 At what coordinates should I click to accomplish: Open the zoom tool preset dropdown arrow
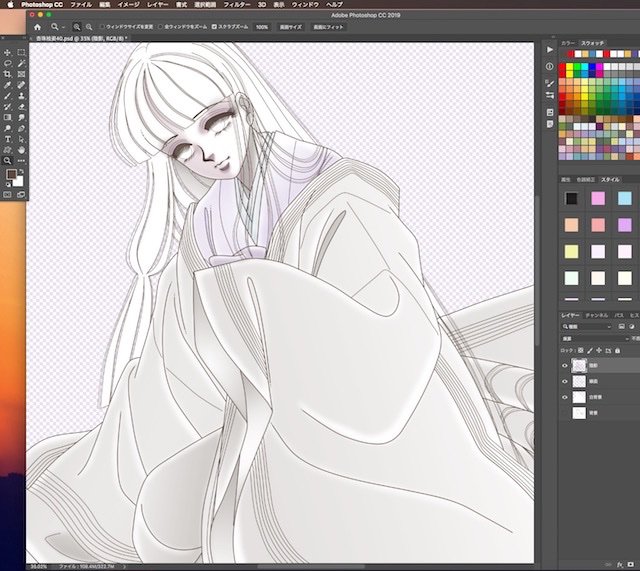pos(63,27)
